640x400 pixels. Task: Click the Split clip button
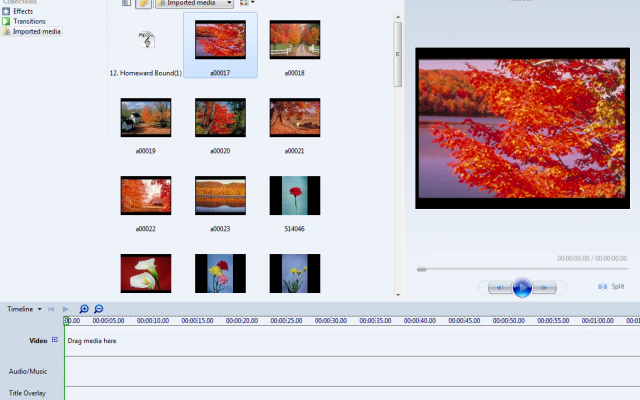(611, 287)
